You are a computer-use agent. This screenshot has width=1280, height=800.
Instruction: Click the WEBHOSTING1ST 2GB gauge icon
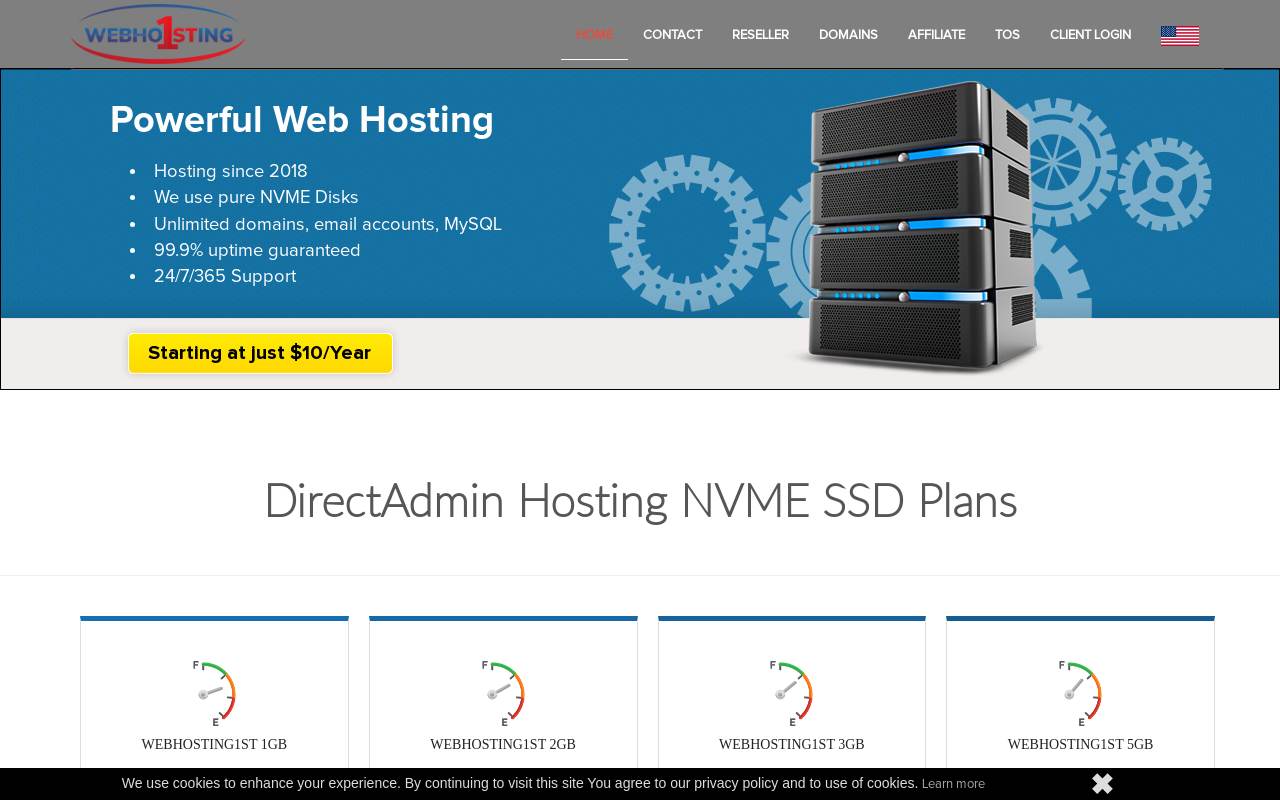(503, 693)
